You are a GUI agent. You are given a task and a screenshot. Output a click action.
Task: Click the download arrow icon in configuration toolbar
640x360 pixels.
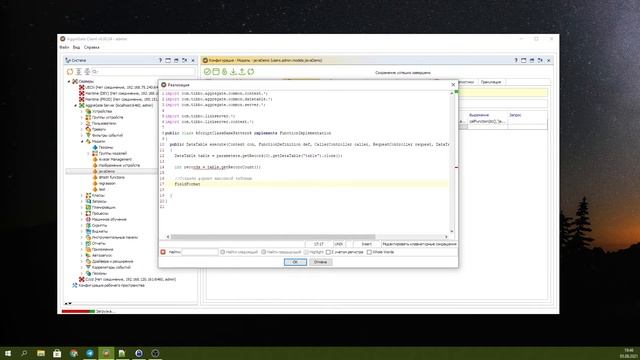(x=233, y=71)
